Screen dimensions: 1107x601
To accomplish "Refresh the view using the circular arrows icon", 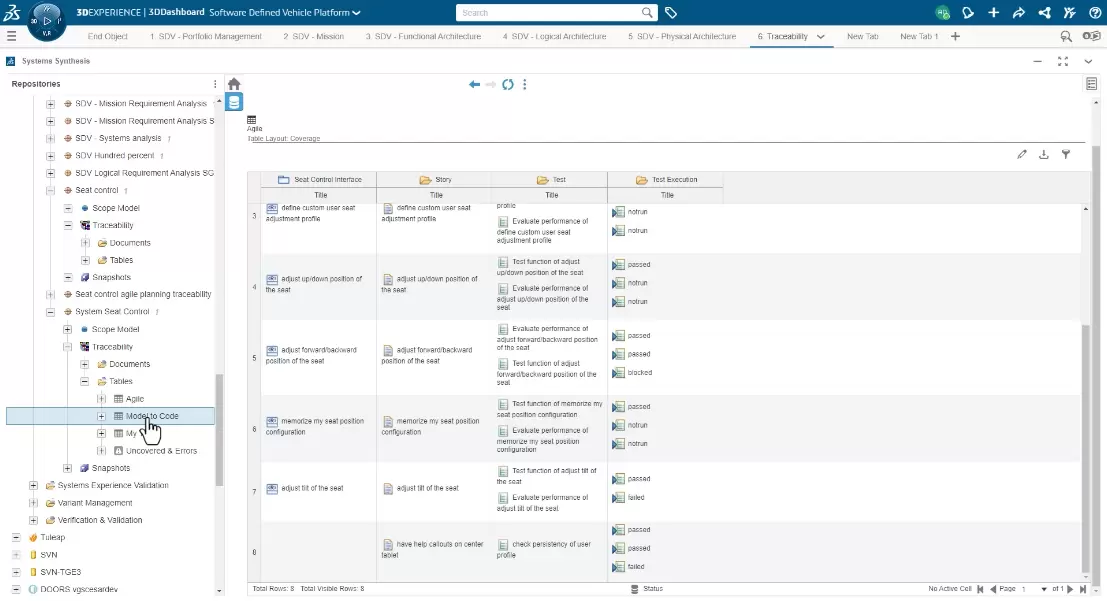I will (508, 84).
